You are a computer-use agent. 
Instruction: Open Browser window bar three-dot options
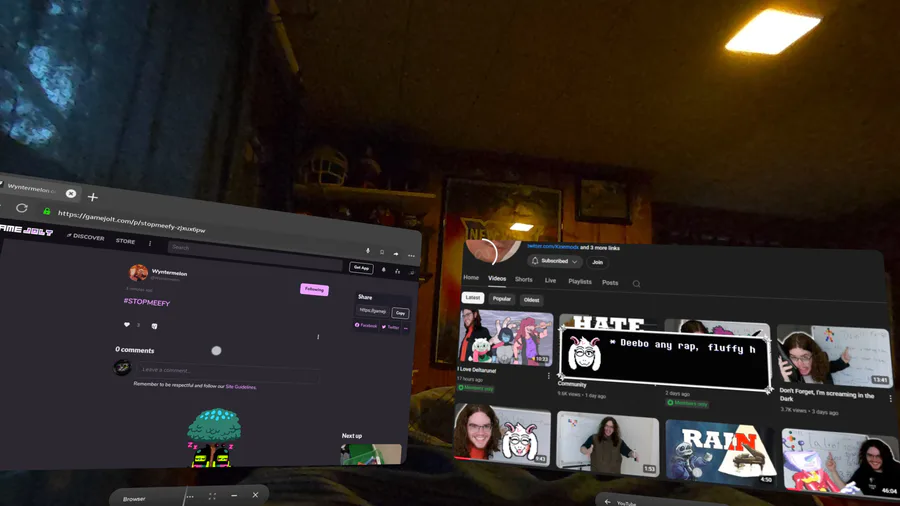190,497
